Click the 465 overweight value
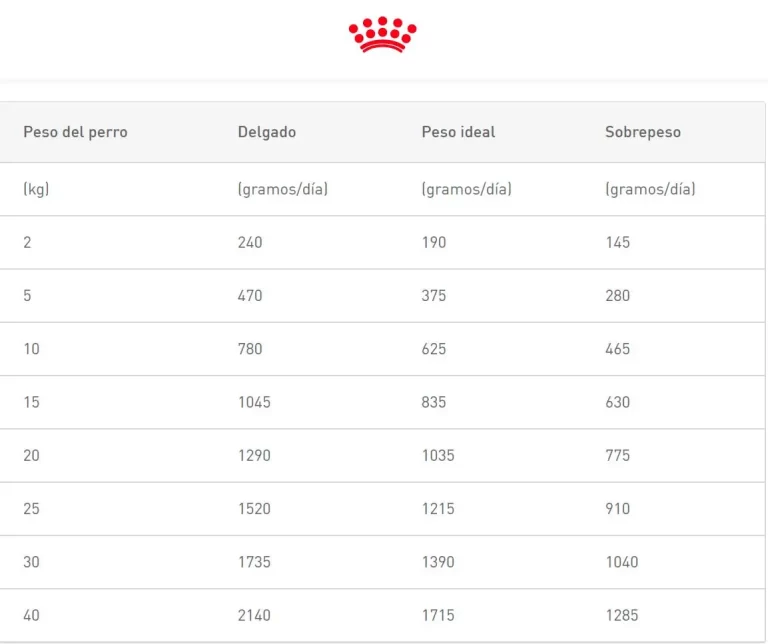Screen dimensions: 768x644 tap(617, 349)
